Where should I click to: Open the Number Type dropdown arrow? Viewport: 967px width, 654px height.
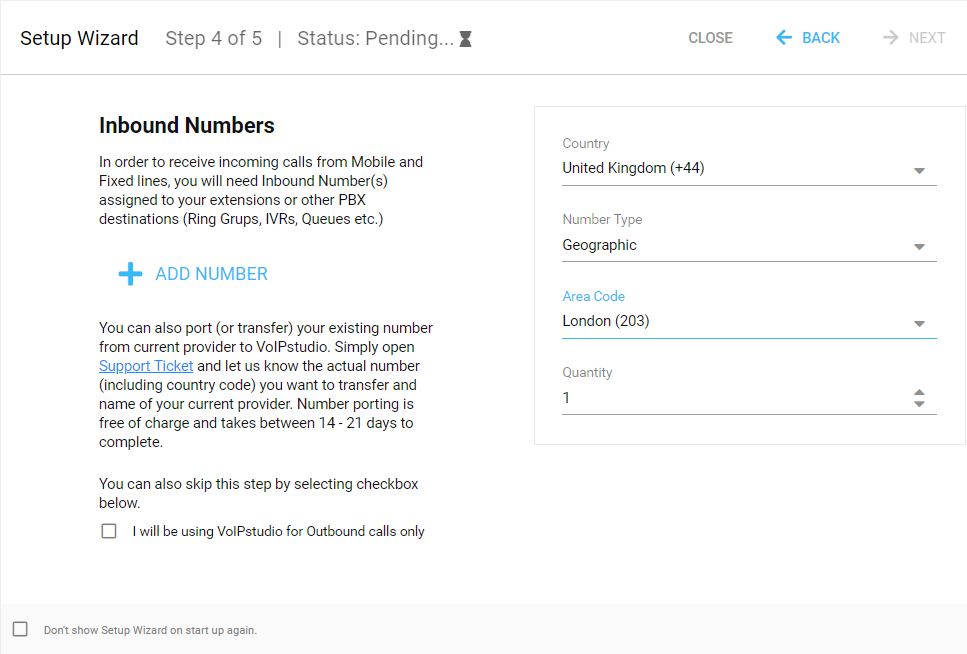(919, 247)
